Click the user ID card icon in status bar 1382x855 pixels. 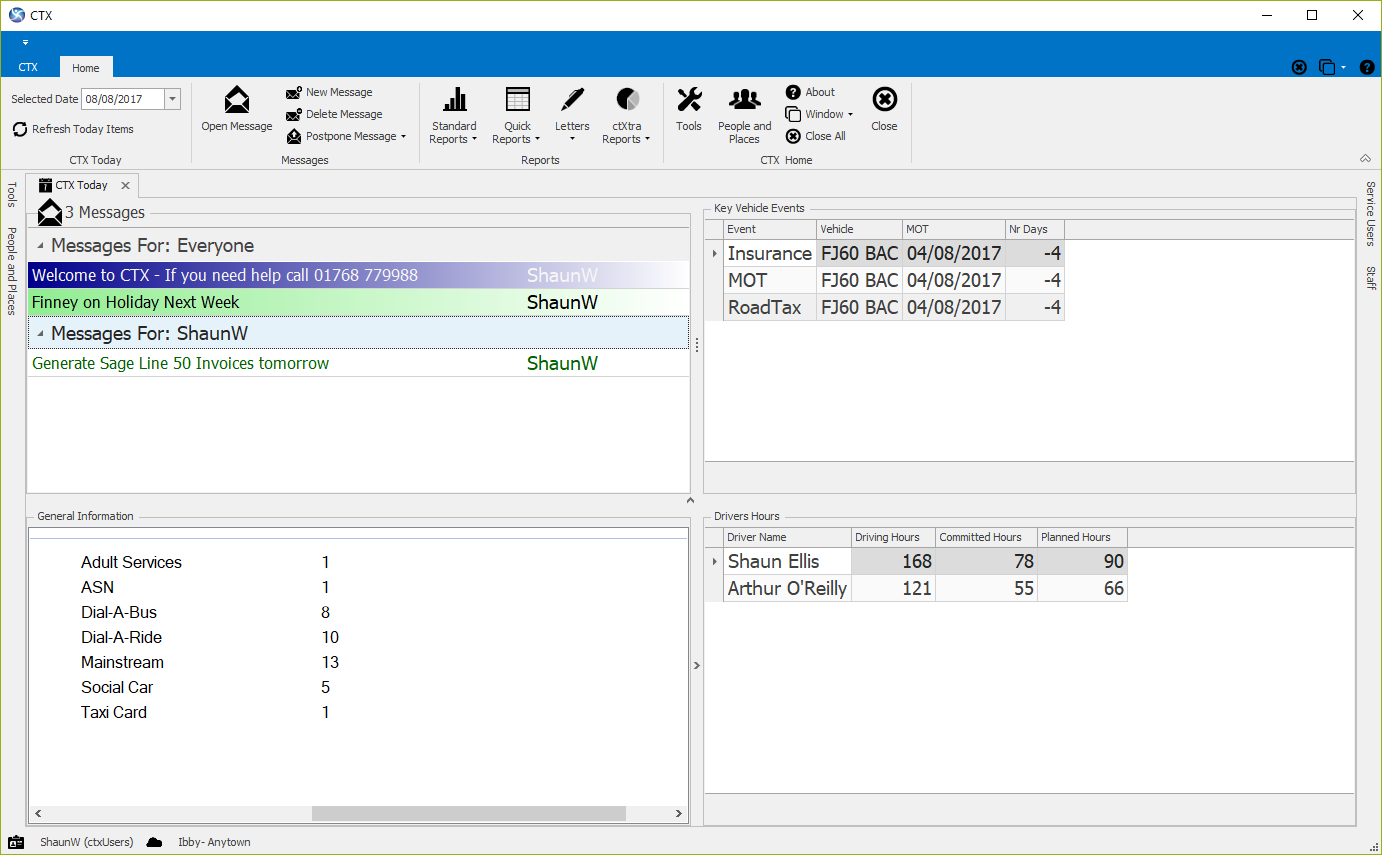pos(16,842)
